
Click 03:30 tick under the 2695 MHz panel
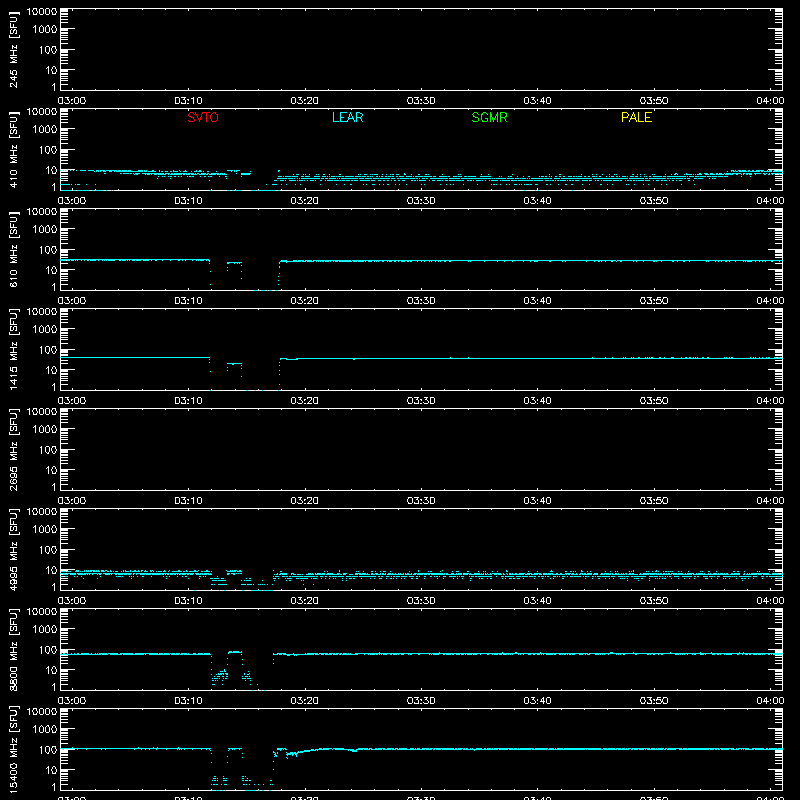(x=421, y=501)
